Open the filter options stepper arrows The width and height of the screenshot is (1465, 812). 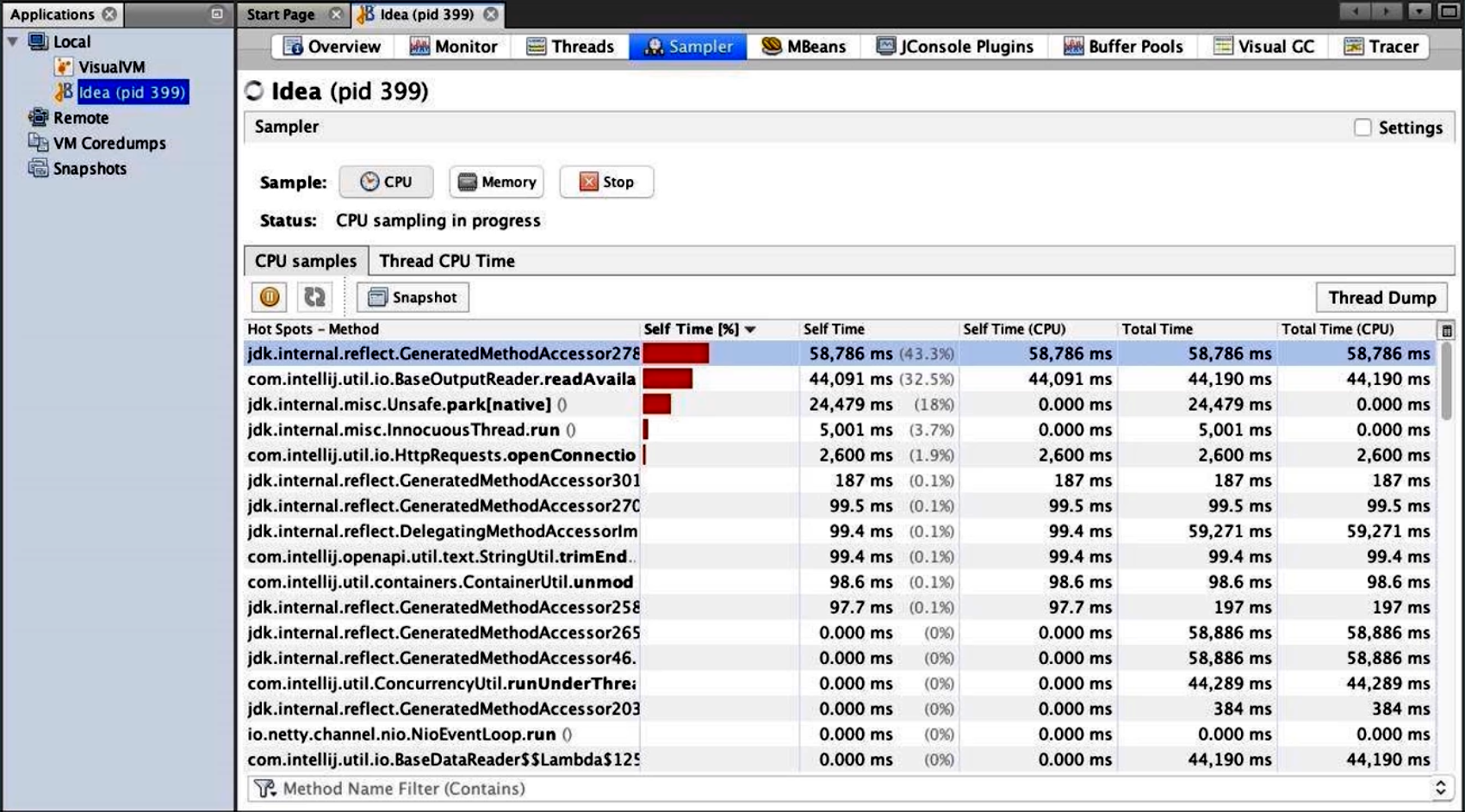pyautogui.click(x=1440, y=788)
